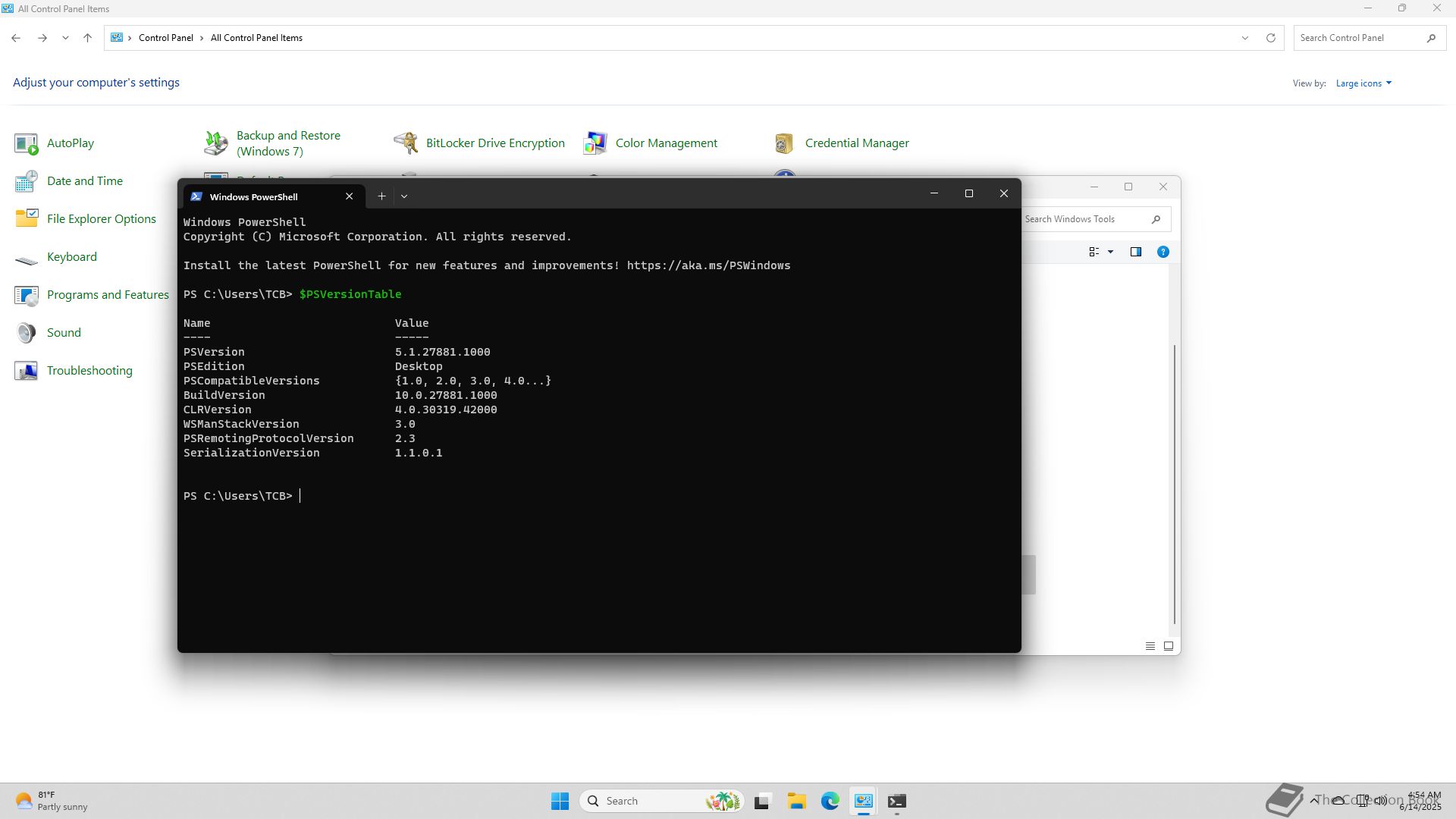
Task: Expand the address bar history dropdown
Action: (1244, 38)
